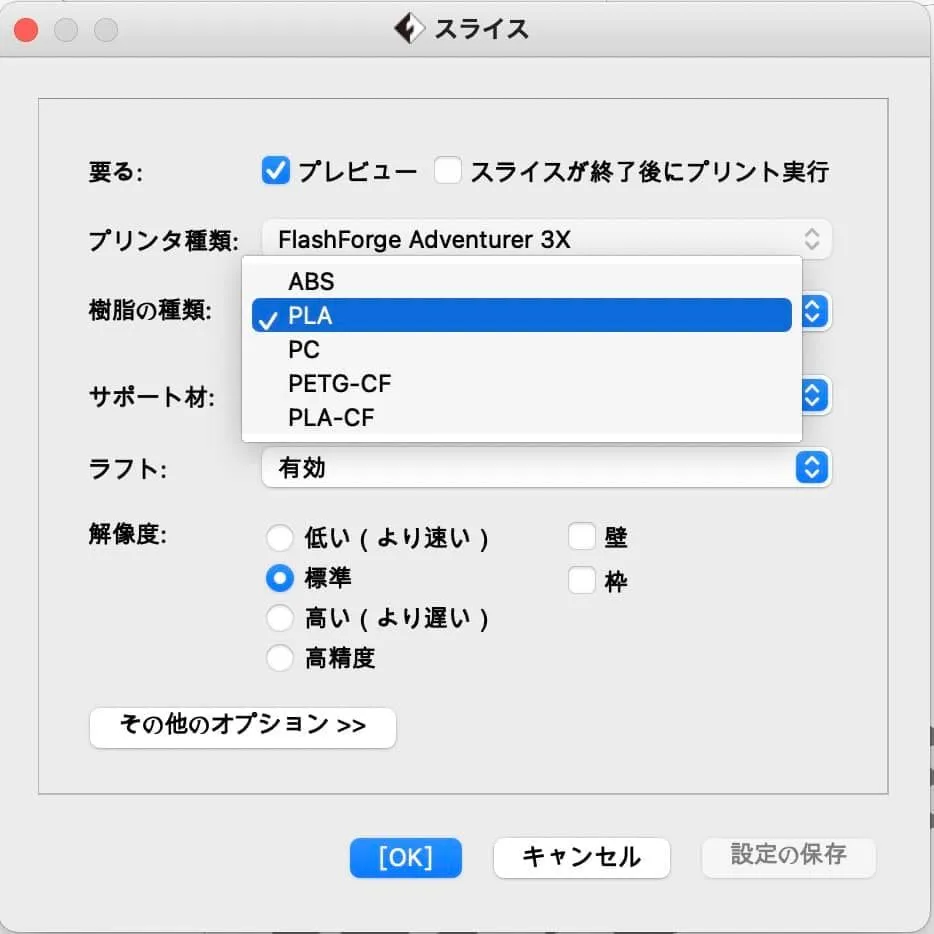Image resolution: width=934 pixels, height=934 pixels.
Task: Expand その他のオプション >> settings
Action: tap(243, 727)
